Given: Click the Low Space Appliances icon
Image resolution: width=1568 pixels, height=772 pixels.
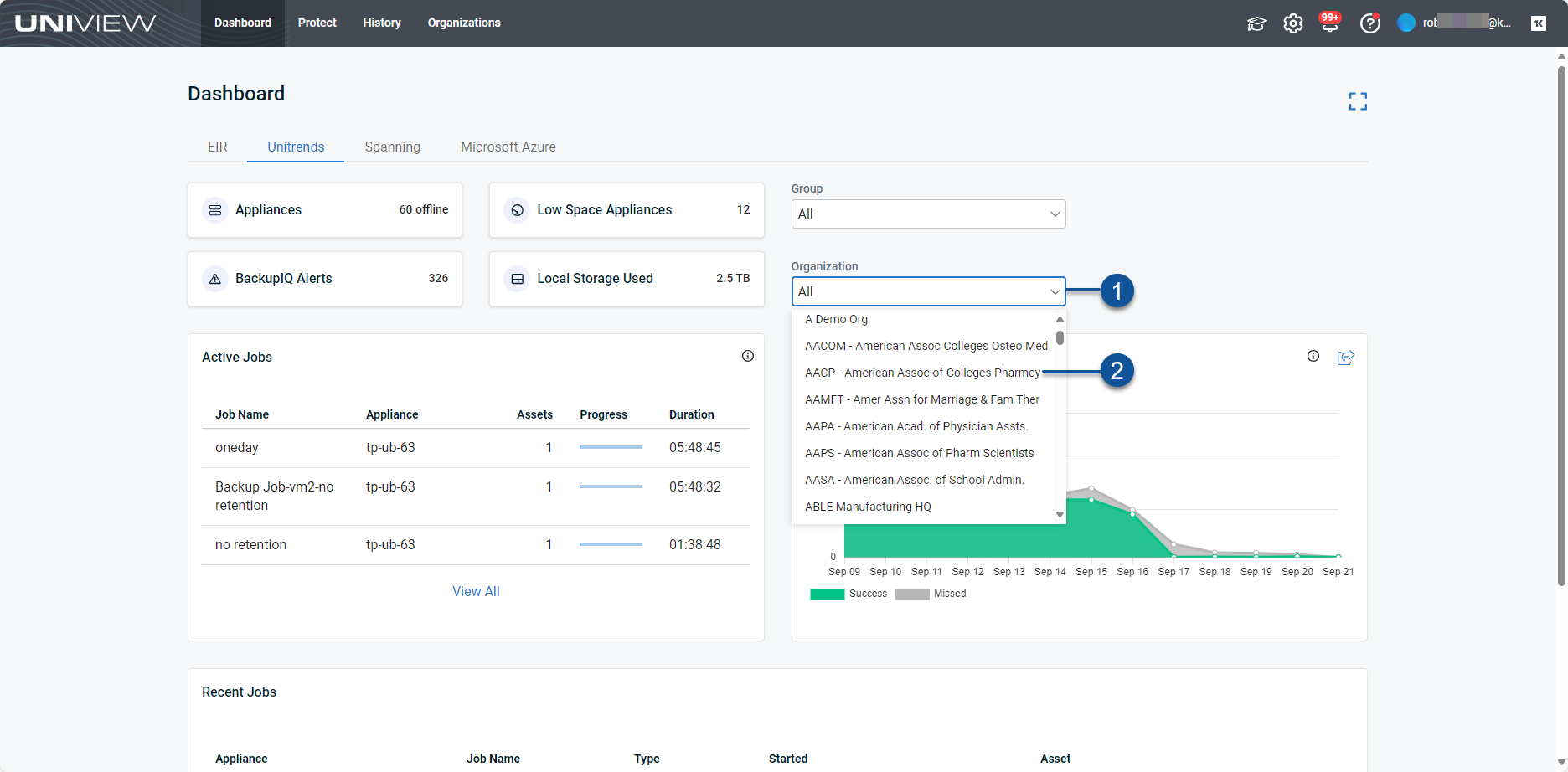Looking at the screenshot, I should click(x=518, y=210).
